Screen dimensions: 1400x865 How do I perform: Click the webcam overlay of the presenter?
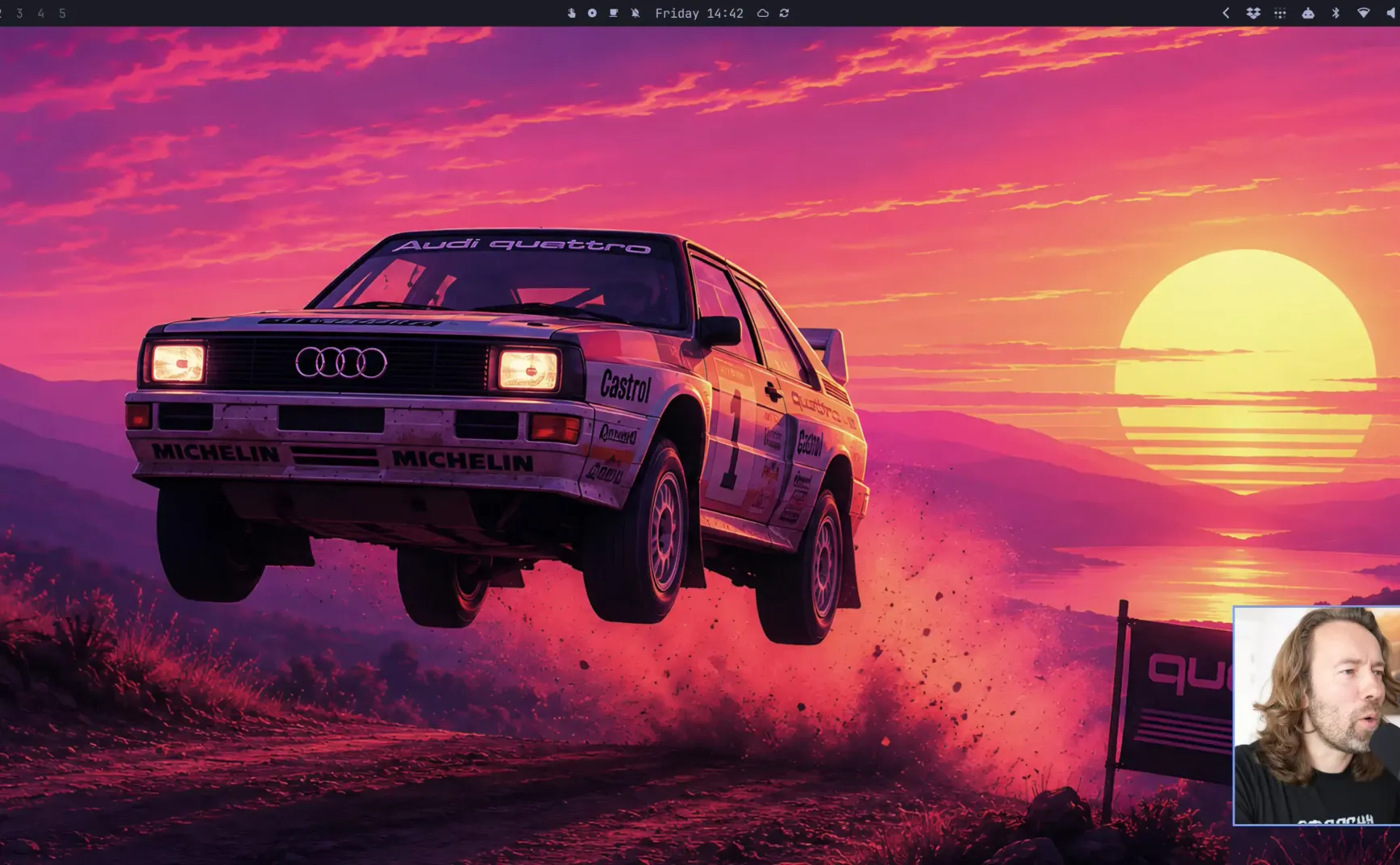[1317, 716]
